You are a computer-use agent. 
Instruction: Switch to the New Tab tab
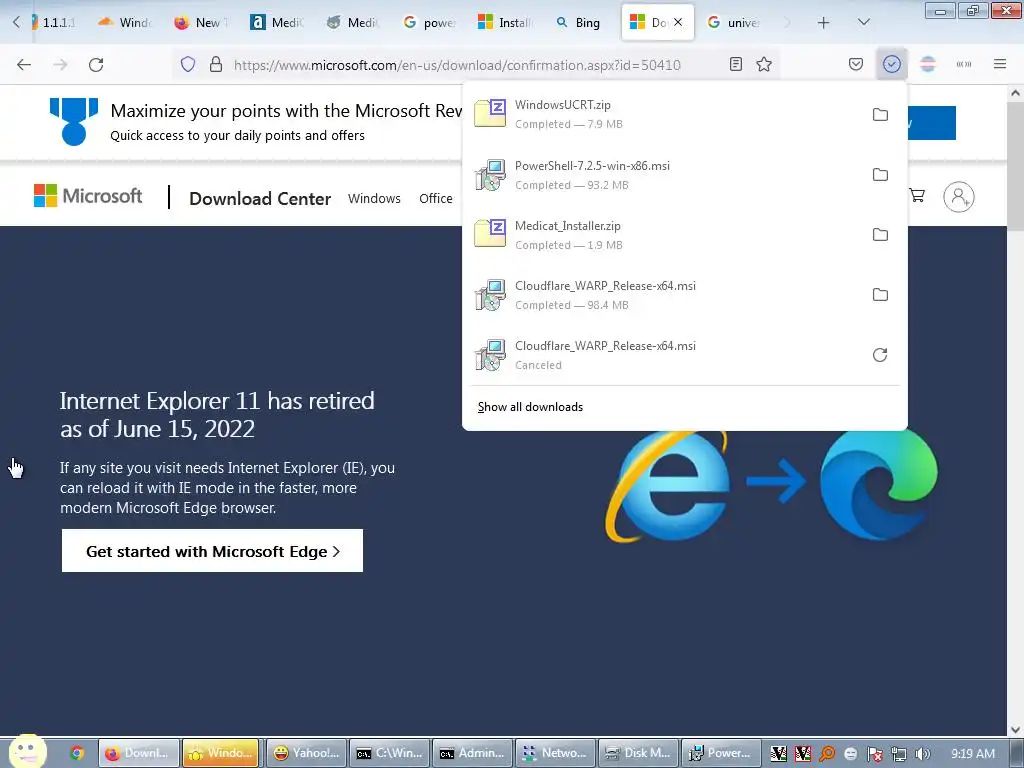[x=201, y=23]
